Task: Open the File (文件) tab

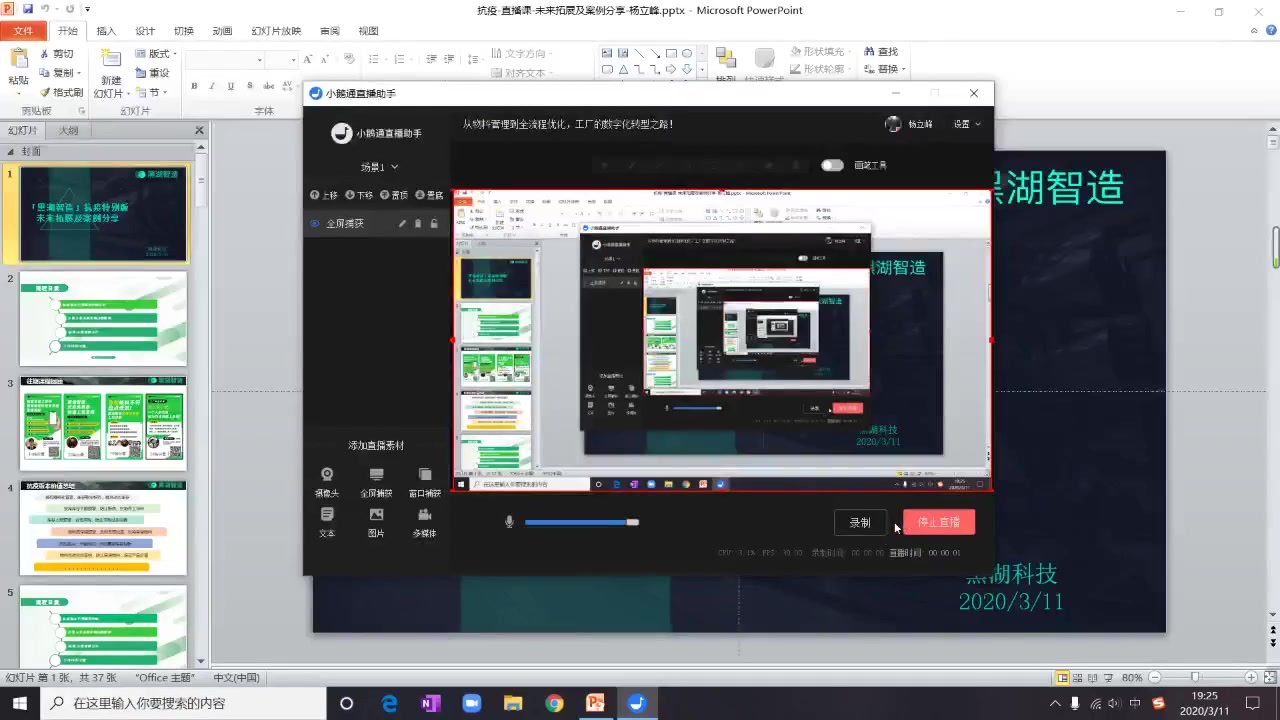Action: tap(23, 31)
